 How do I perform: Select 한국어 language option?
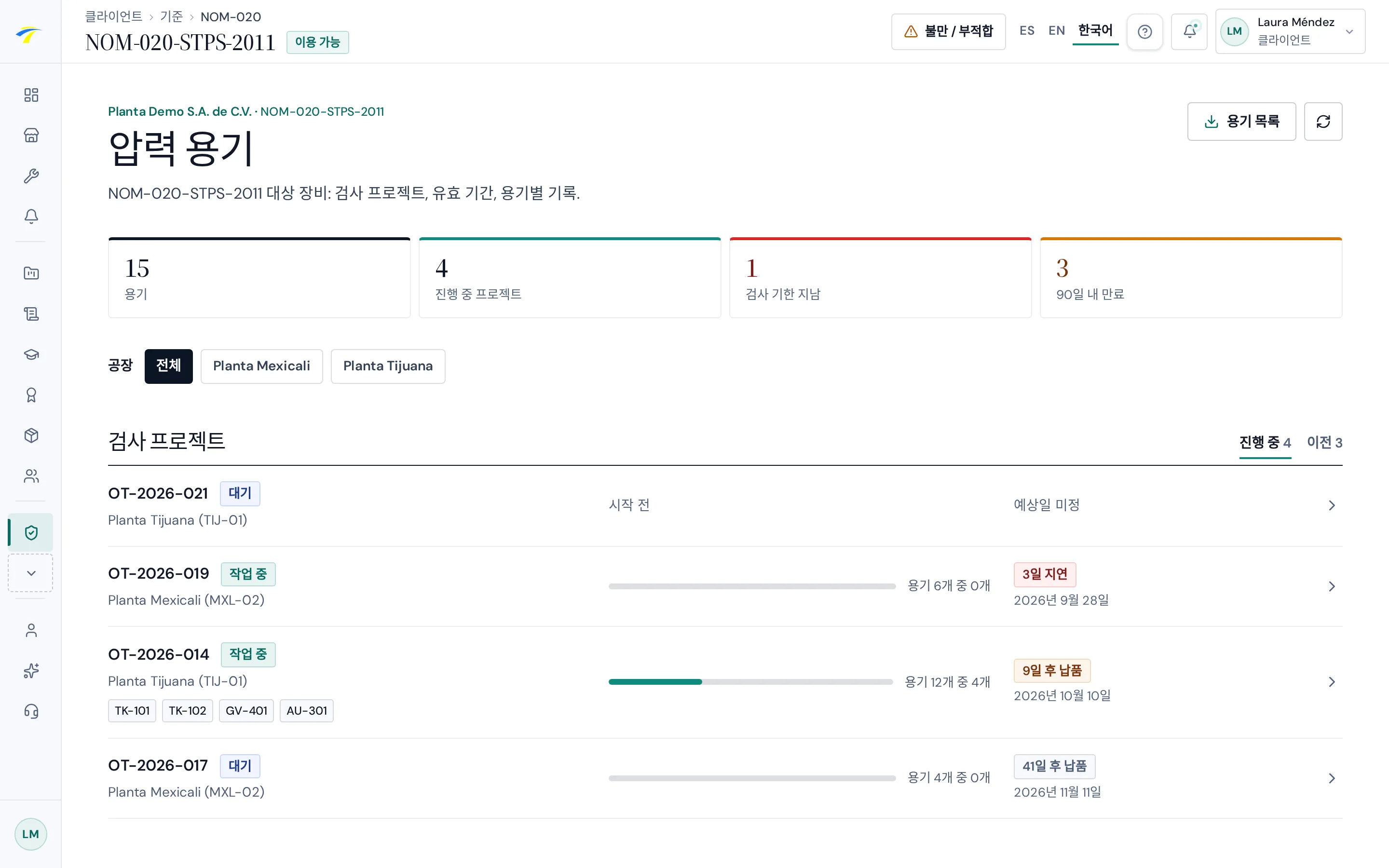coord(1095,31)
